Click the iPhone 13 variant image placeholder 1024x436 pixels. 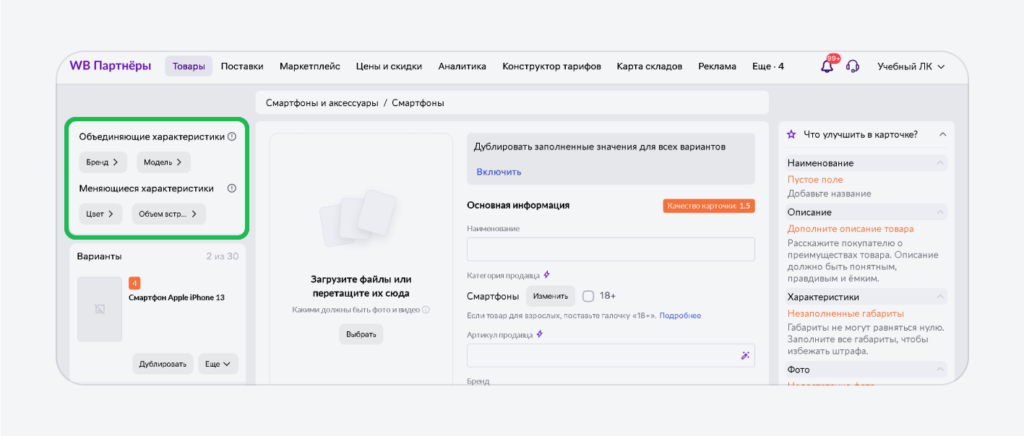click(99, 310)
